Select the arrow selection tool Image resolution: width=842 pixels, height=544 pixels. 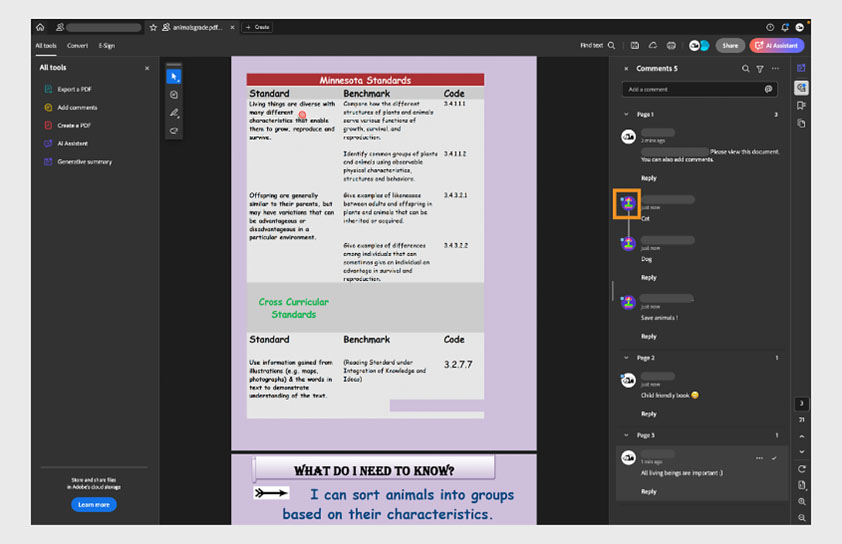(174, 77)
